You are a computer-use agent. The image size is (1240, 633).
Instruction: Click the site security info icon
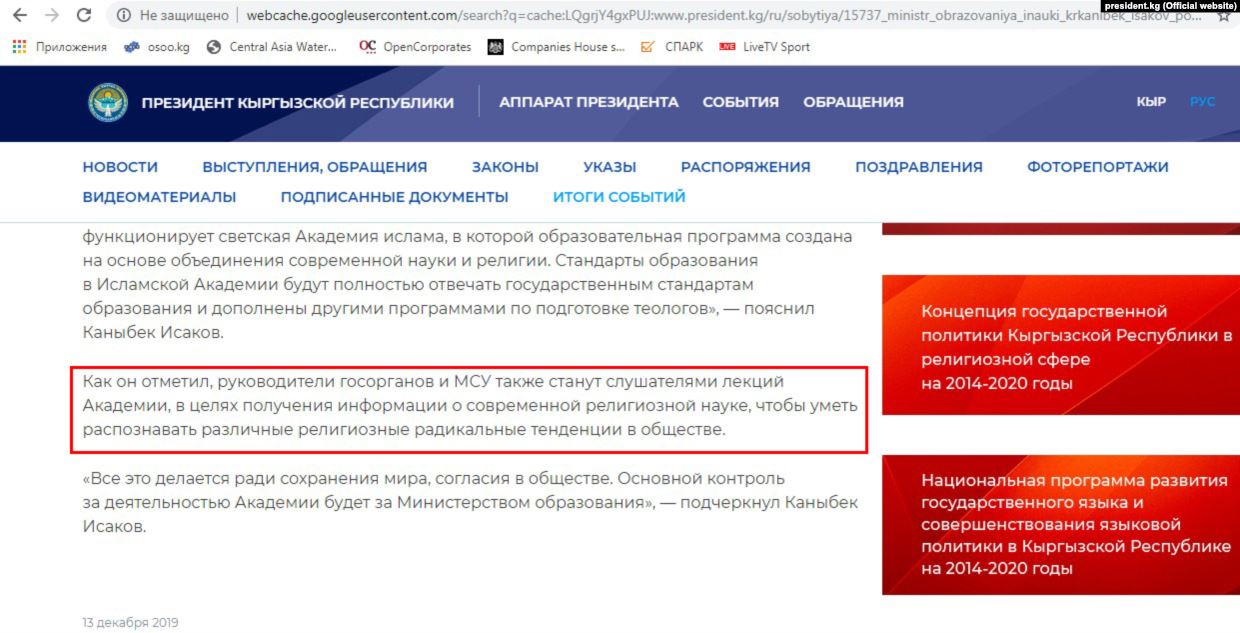(124, 16)
